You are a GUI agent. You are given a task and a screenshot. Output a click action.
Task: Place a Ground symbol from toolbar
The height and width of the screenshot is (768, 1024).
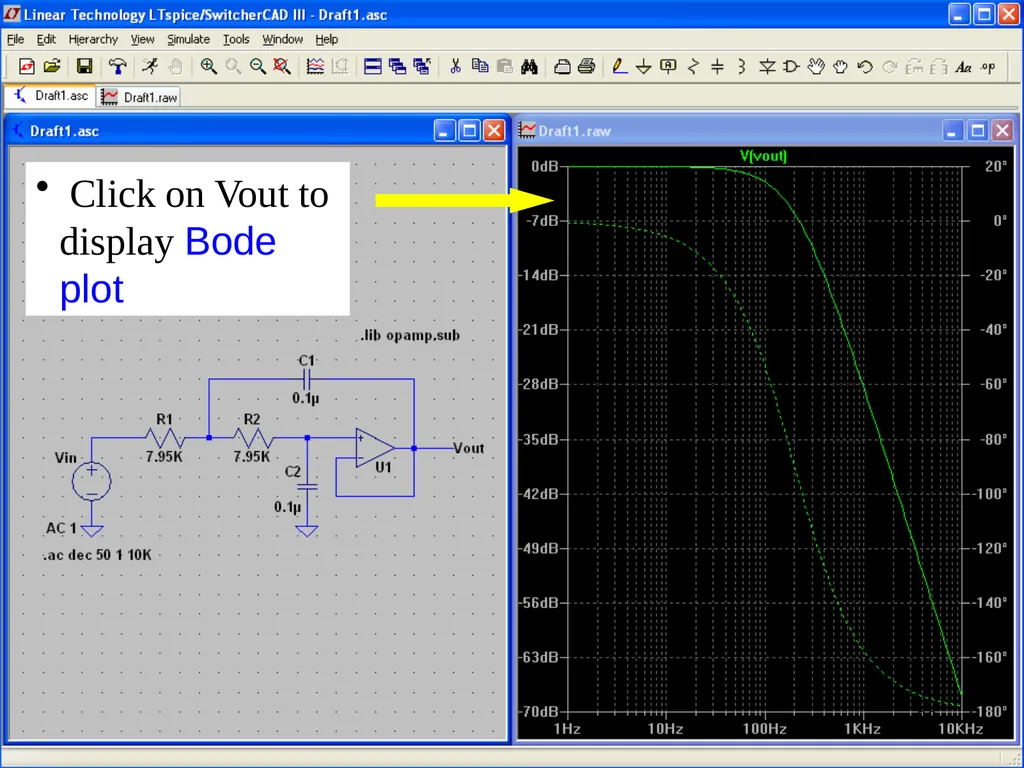coord(644,66)
